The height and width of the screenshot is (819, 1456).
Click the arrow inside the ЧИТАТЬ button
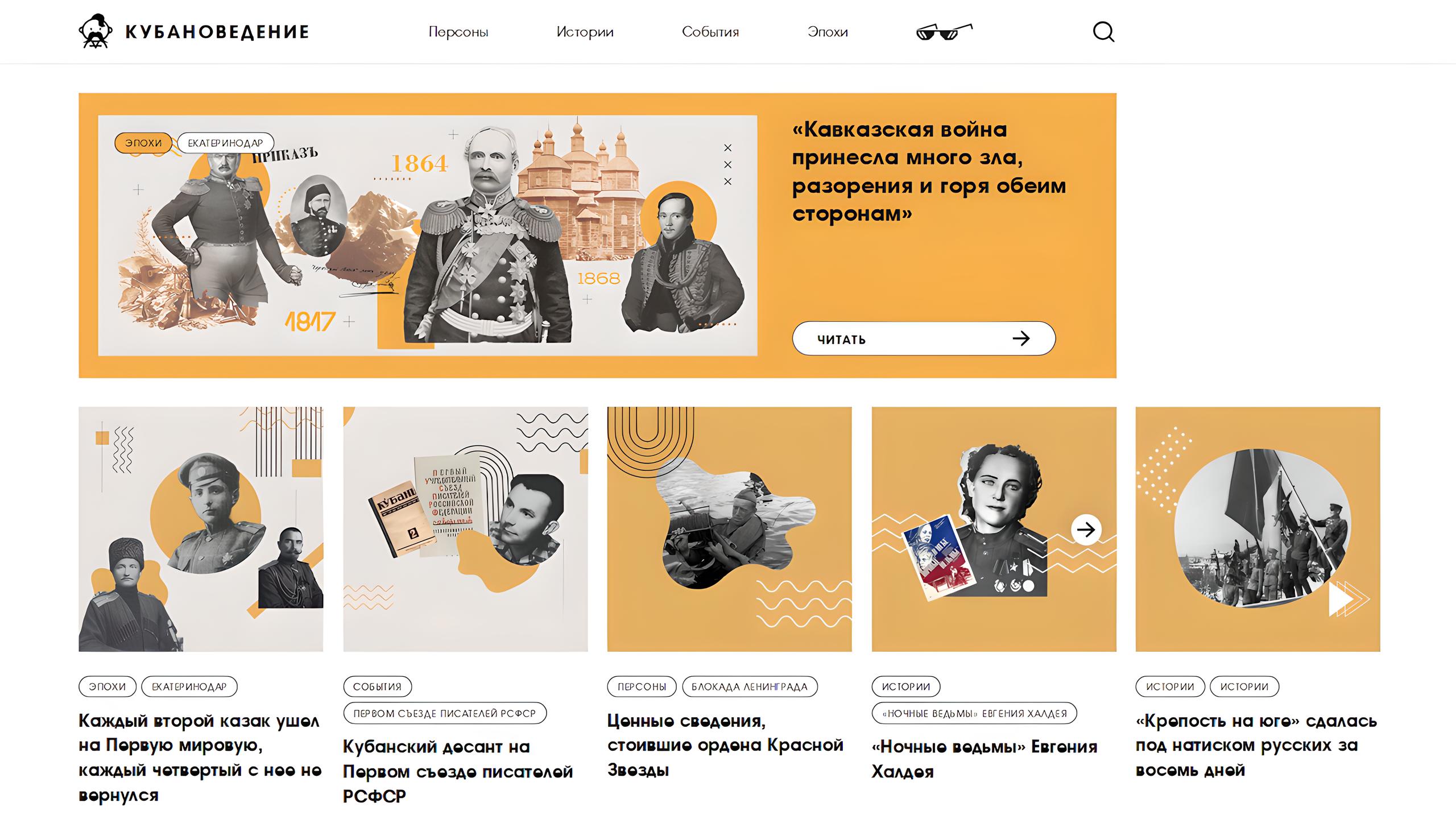[x=1021, y=338]
